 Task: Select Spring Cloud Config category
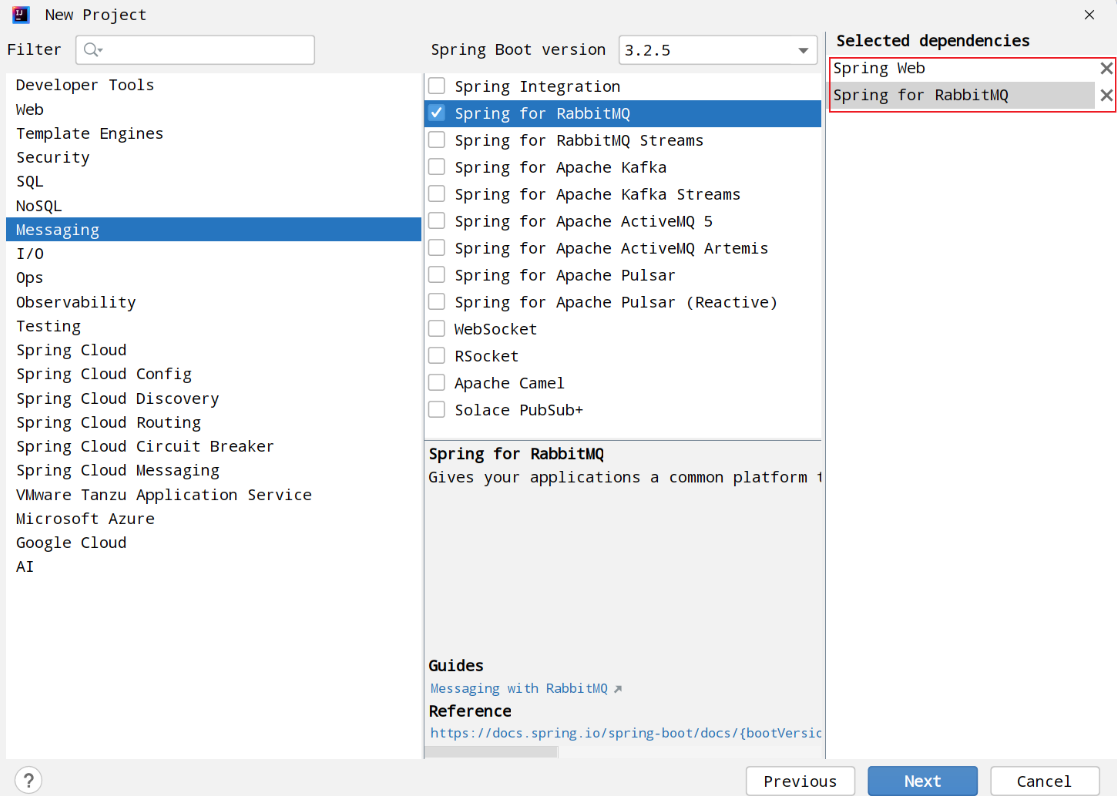pos(214,374)
